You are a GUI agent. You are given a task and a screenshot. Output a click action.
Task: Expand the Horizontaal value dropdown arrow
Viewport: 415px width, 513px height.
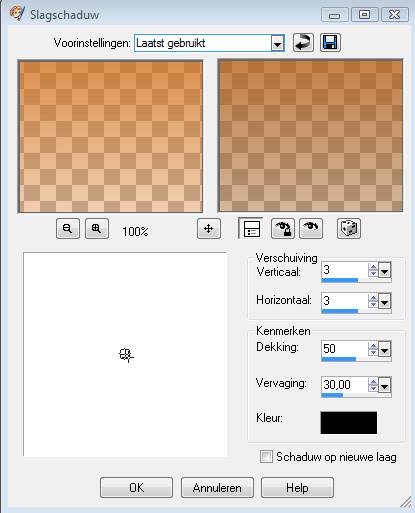point(384,301)
